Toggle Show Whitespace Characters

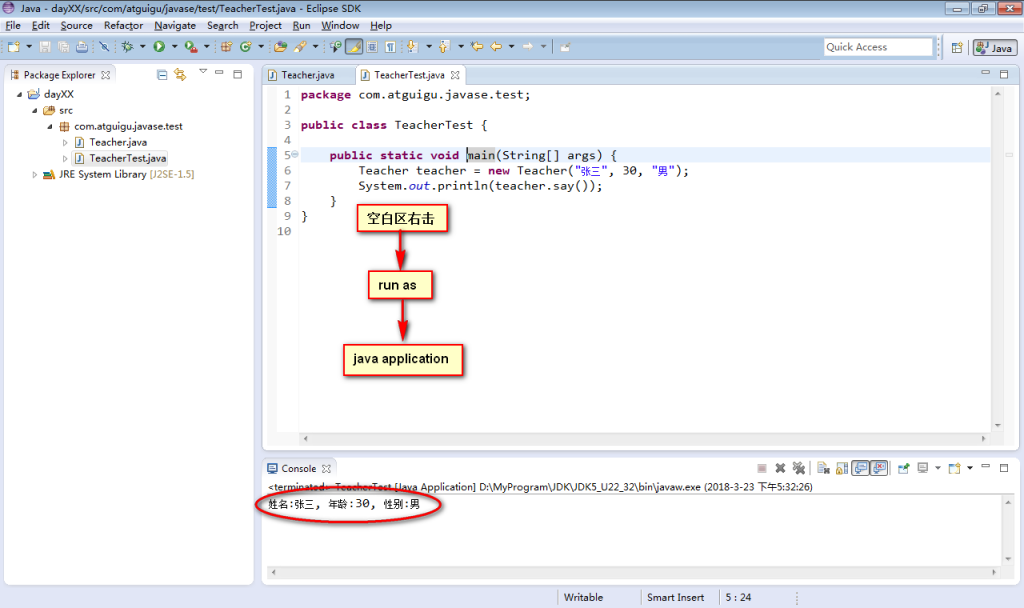pyautogui.click(x=390, y=47)
